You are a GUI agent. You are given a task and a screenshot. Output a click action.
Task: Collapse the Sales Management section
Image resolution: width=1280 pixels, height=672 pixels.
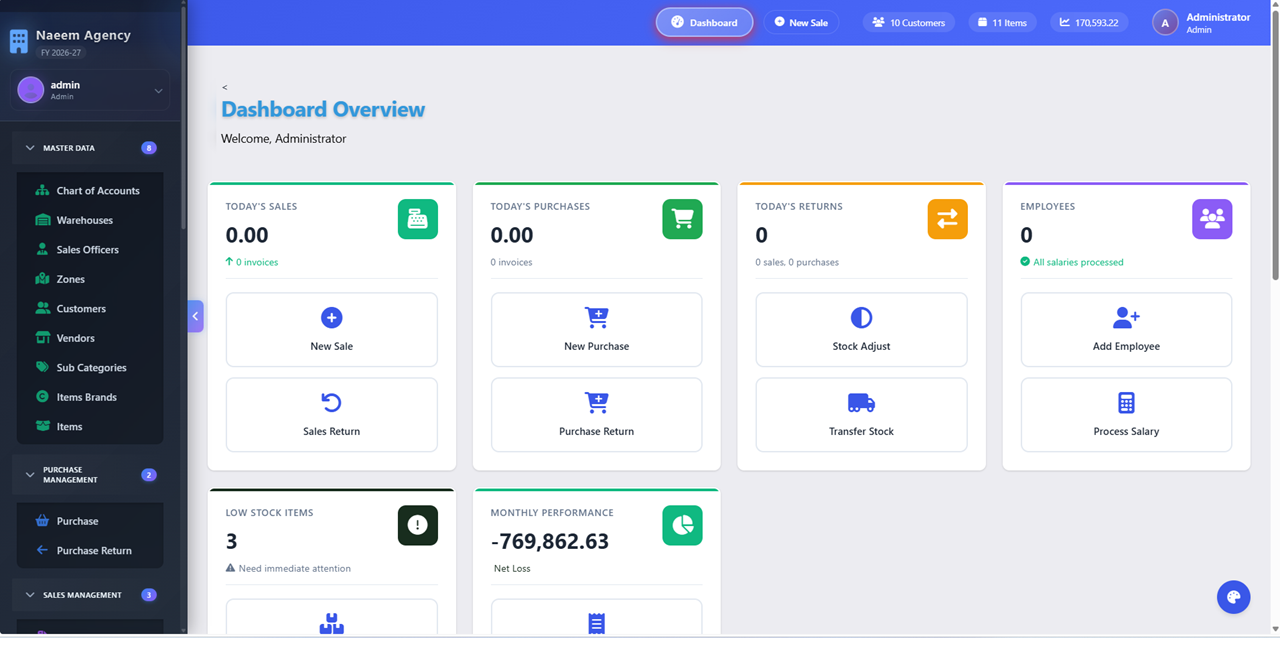30,595
